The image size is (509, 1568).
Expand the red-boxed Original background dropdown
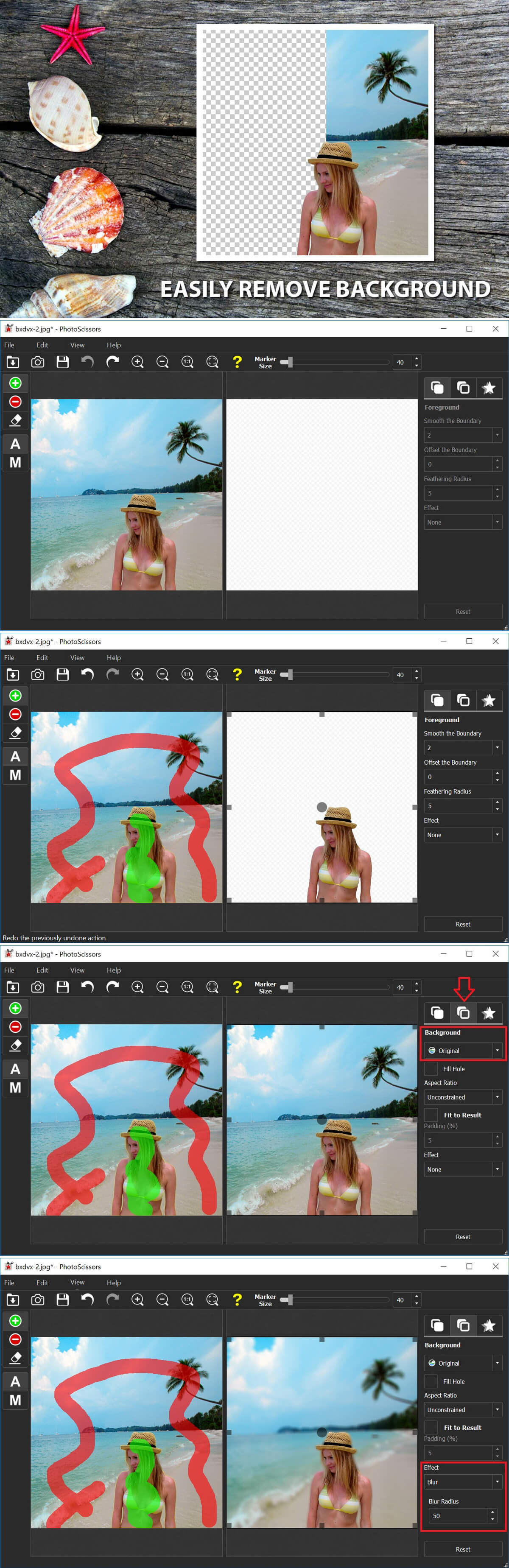(x=463, y=1051)
